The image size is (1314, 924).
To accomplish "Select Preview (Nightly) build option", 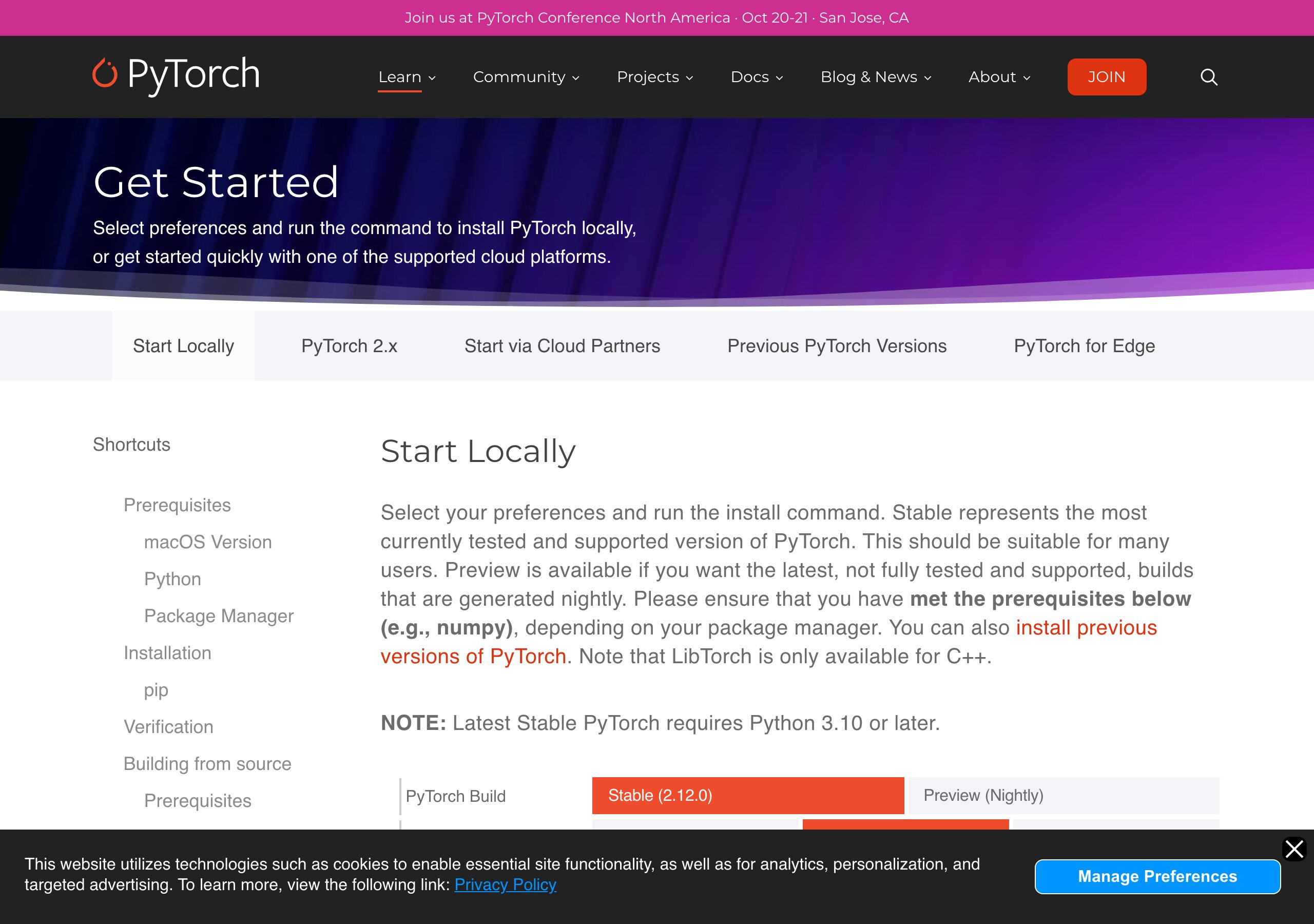I will point(1064,795).
